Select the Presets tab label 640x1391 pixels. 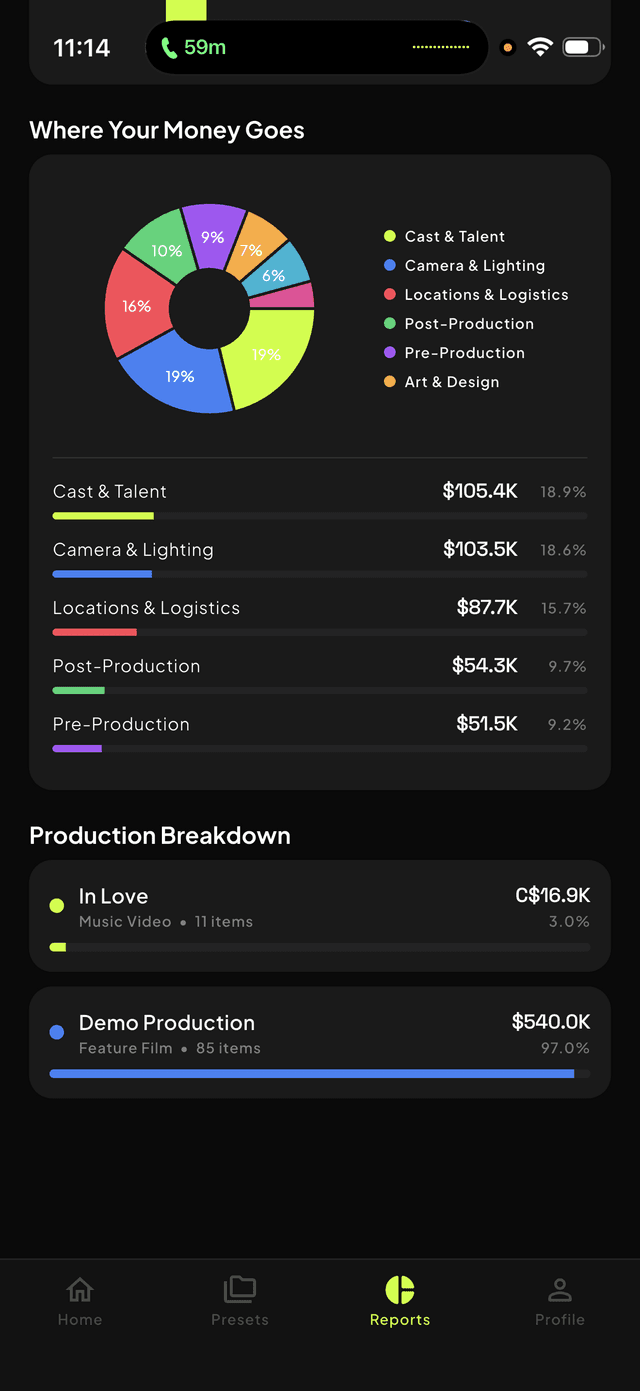pos(240,1319)
